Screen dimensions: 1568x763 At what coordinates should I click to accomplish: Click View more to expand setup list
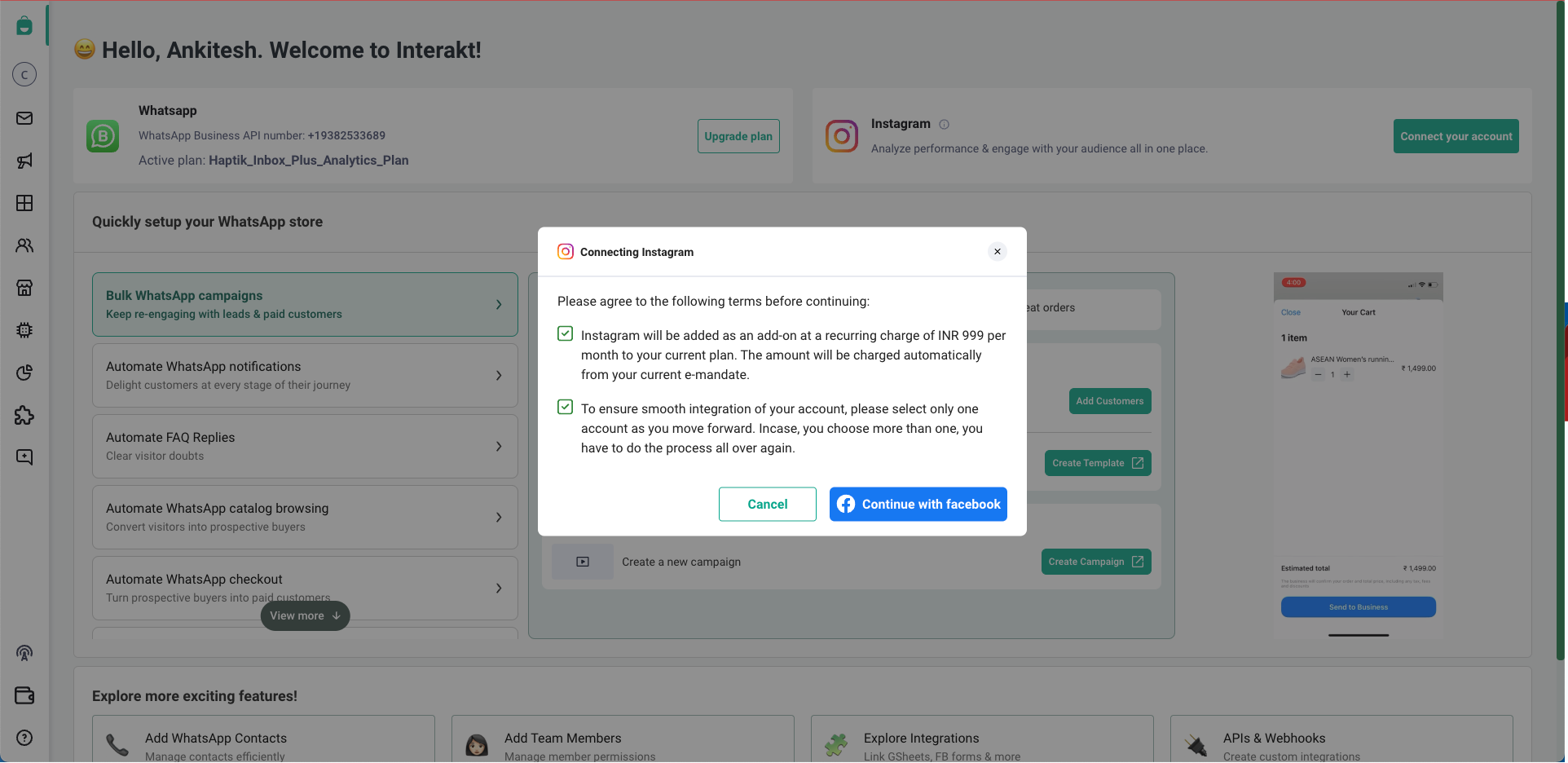(x=304, y=615)
